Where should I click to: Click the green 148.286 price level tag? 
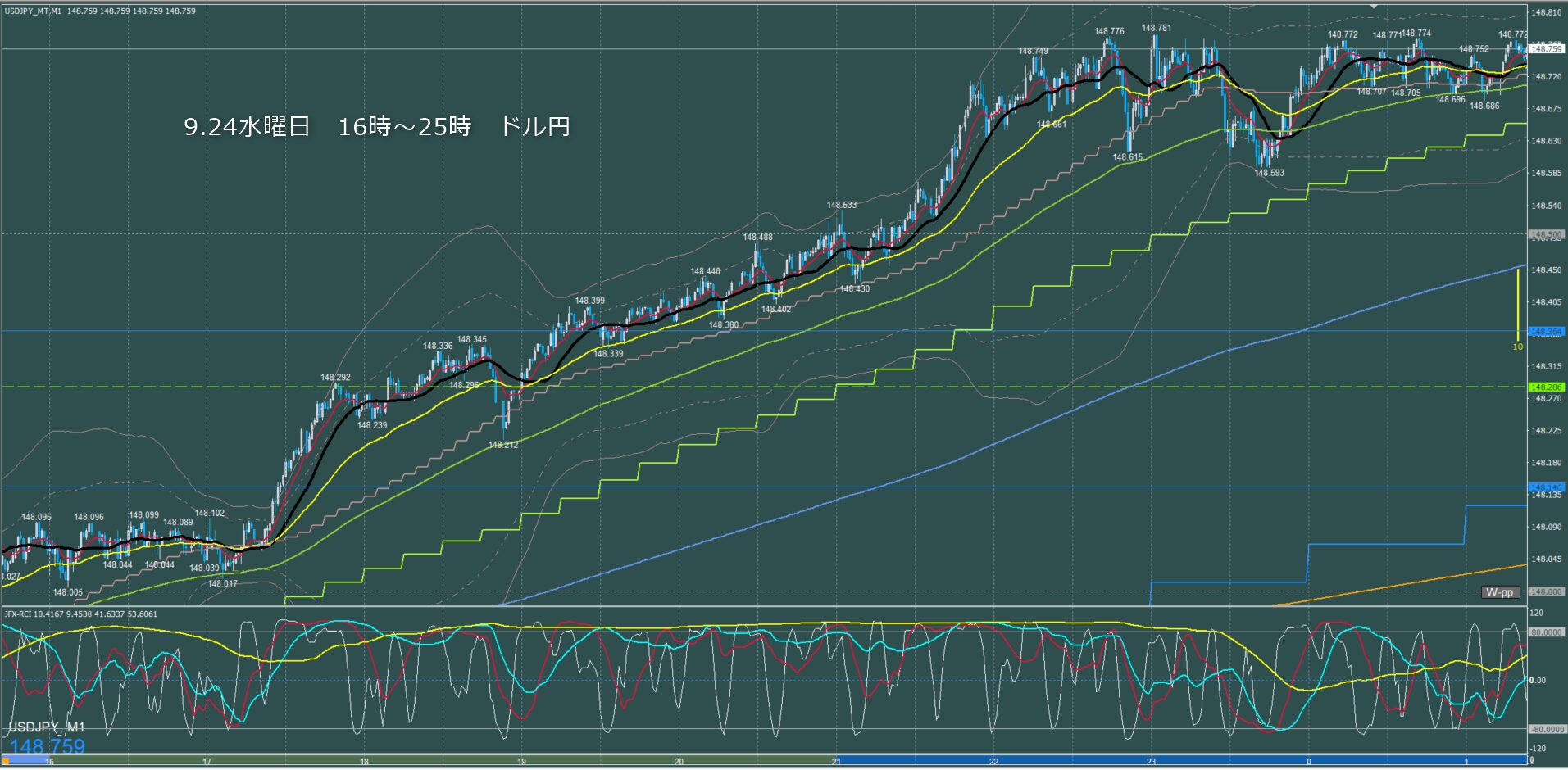(x=1547, y=387)
